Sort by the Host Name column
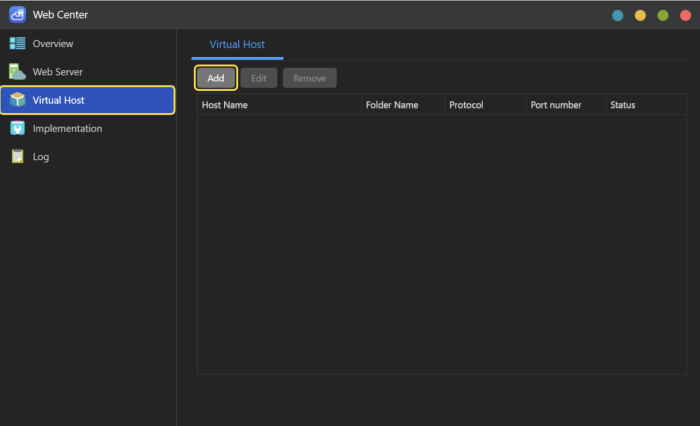The image size is (700, 426). pyautogui.click(x=278, y=105)
